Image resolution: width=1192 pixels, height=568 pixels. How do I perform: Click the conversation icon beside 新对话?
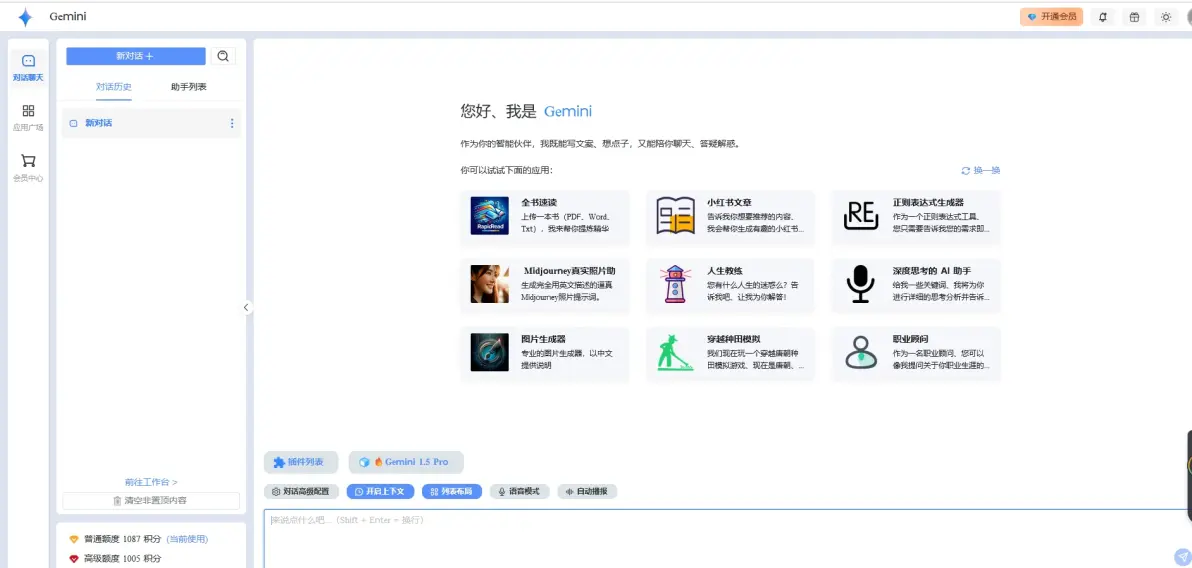(74, 123)
